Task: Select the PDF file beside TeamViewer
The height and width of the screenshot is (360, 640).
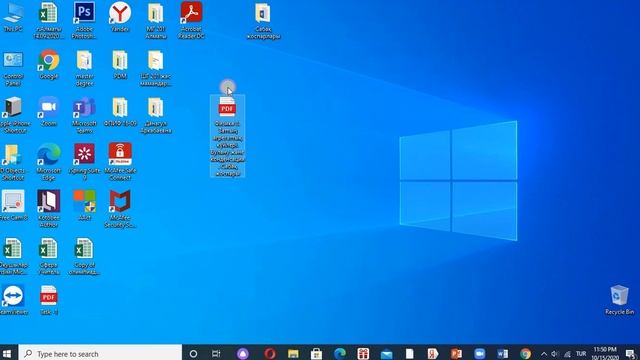Action: click(49, 300)
